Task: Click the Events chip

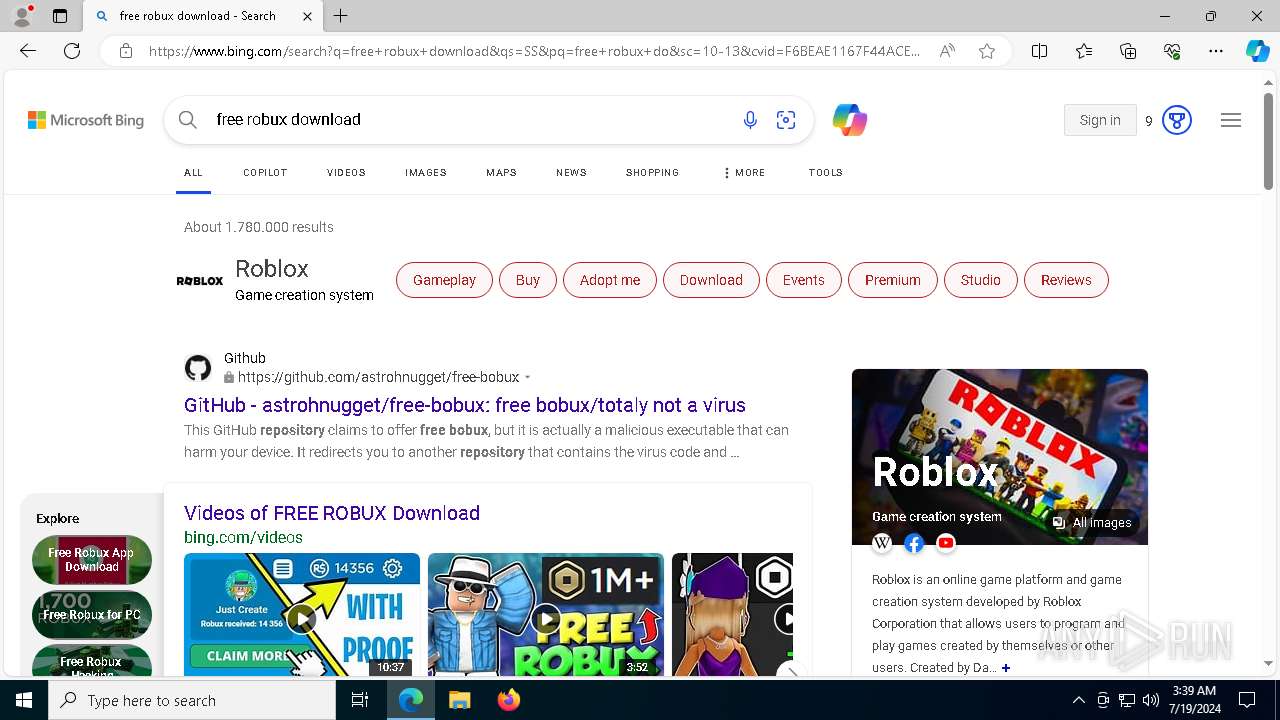Action: 803,280
